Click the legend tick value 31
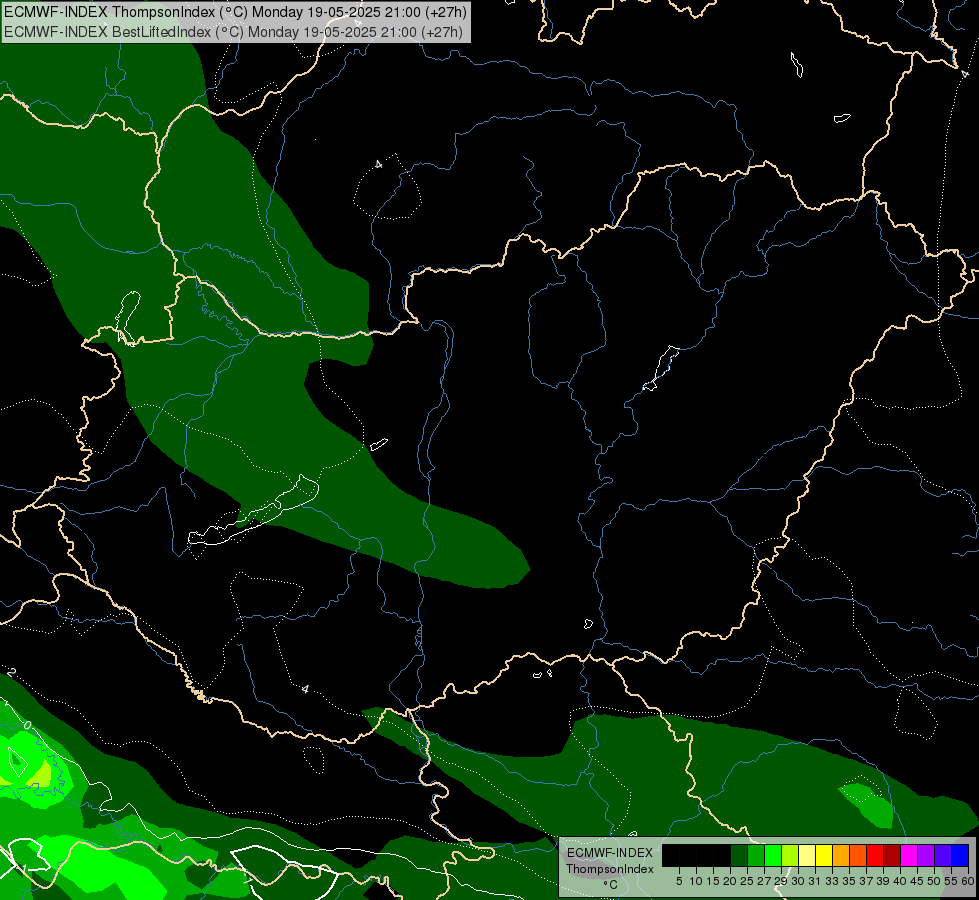979x900 pixels. tap(815, 881)
